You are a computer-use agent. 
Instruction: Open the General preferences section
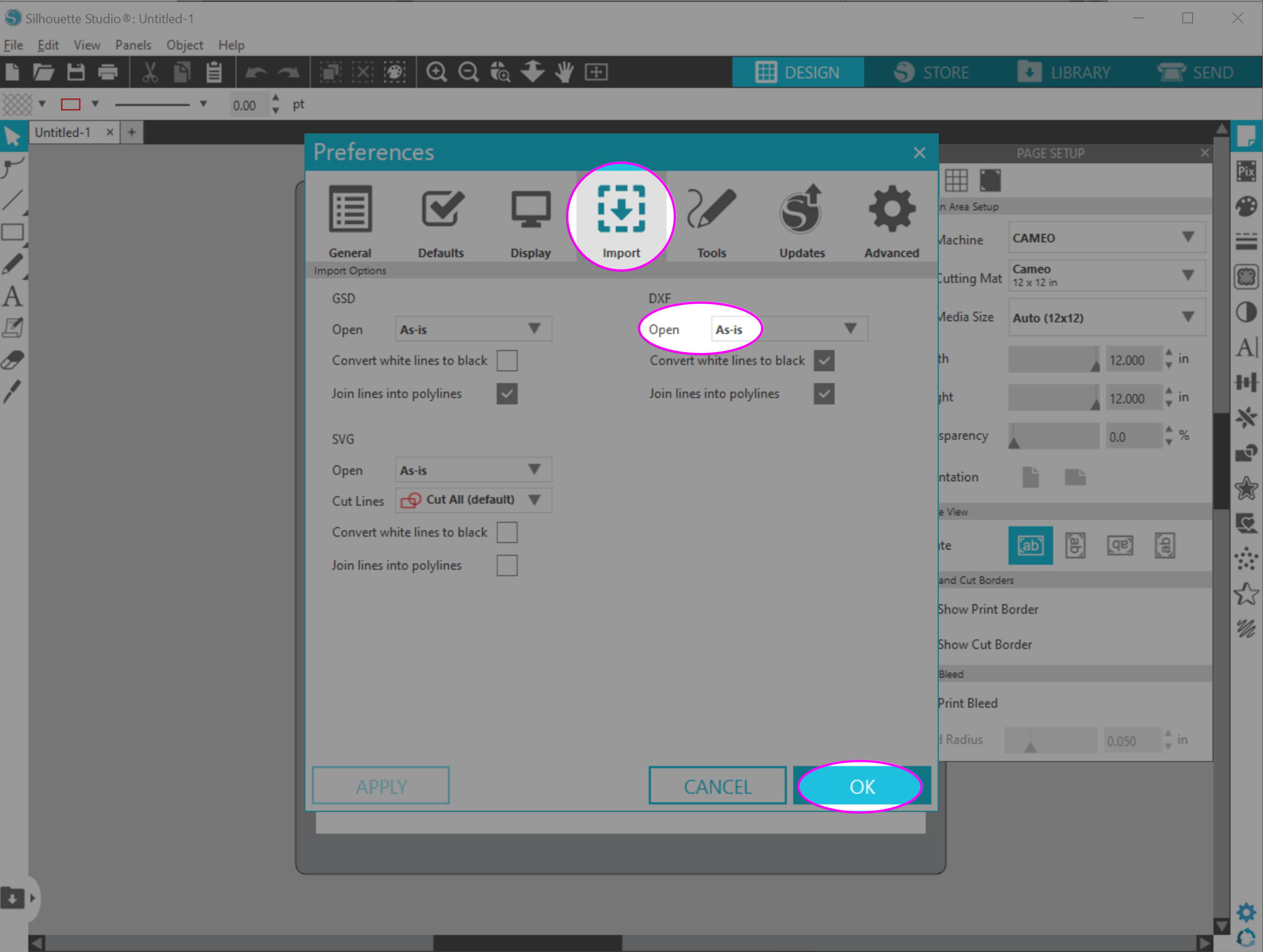pyautogui.click(x=350, y=221)
